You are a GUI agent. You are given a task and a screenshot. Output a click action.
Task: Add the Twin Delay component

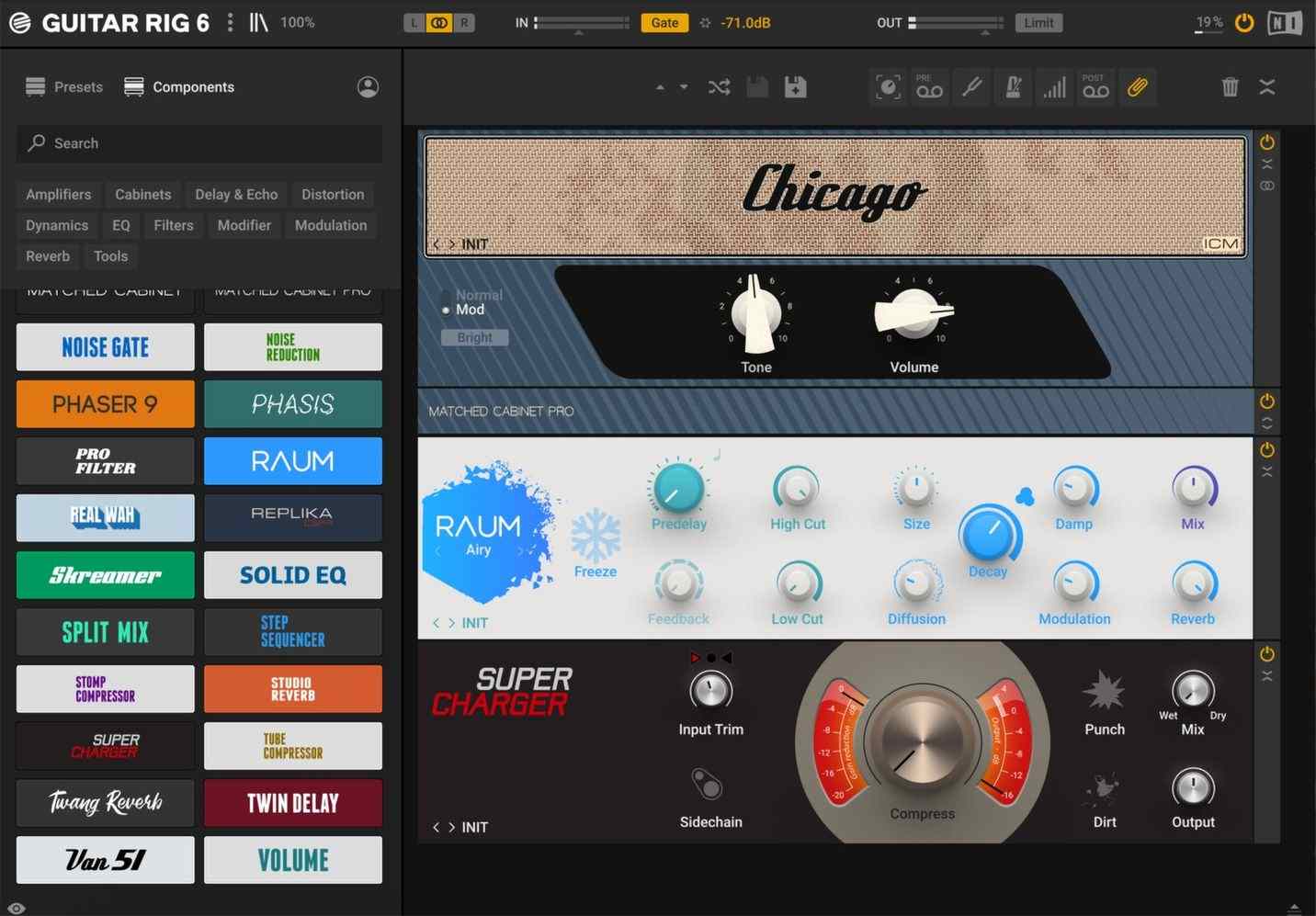tap(292, 803)
